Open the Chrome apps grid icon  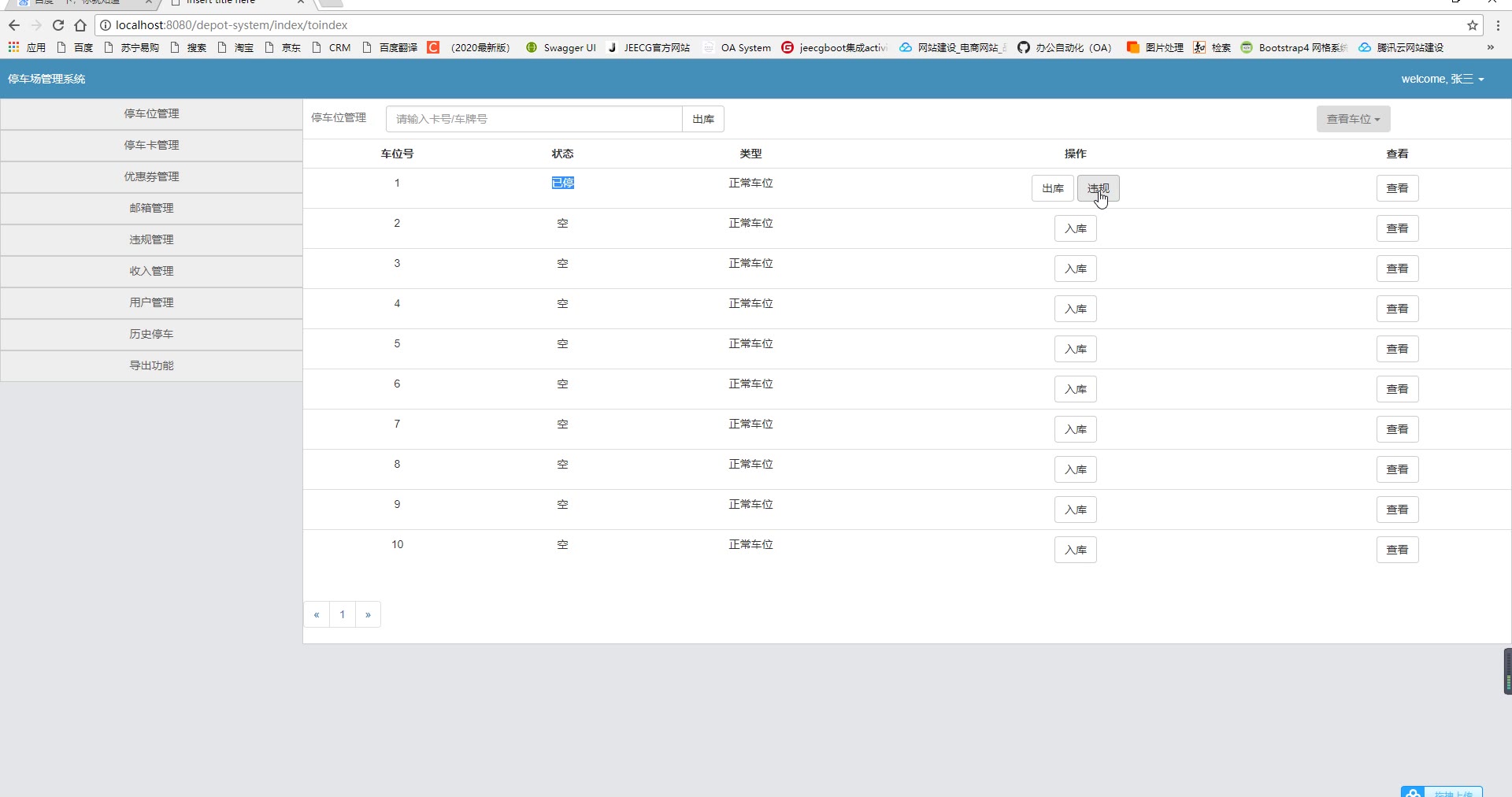tap(13, 47)
